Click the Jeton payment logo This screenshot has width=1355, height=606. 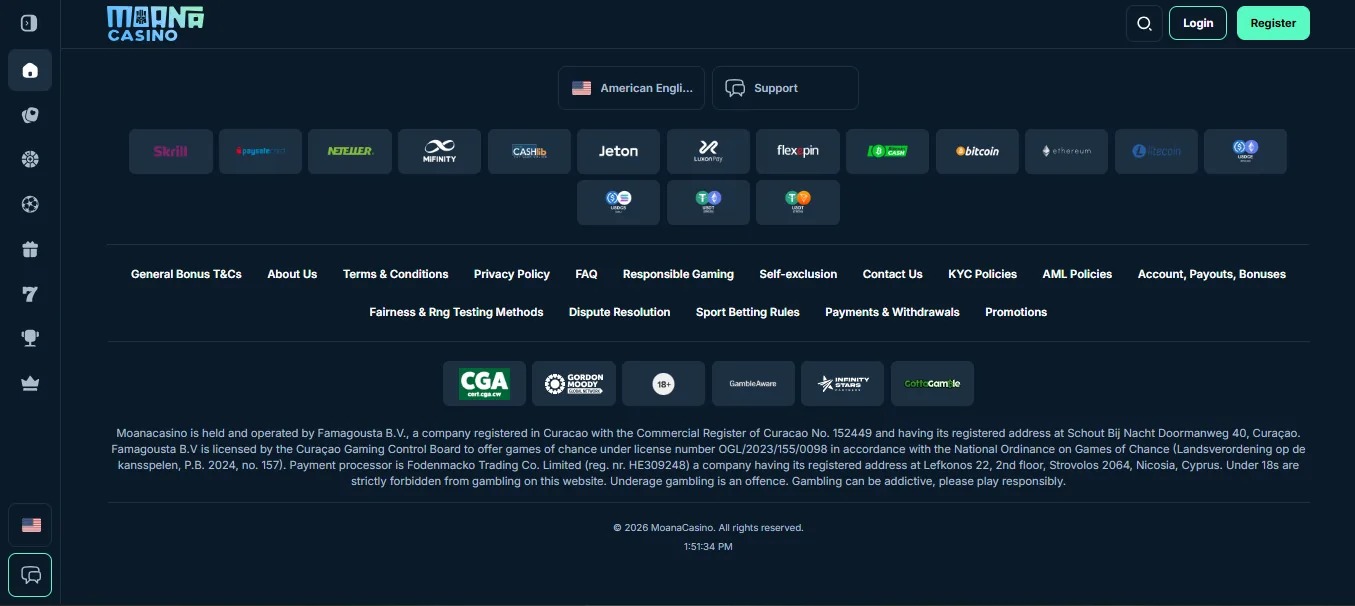619,151
